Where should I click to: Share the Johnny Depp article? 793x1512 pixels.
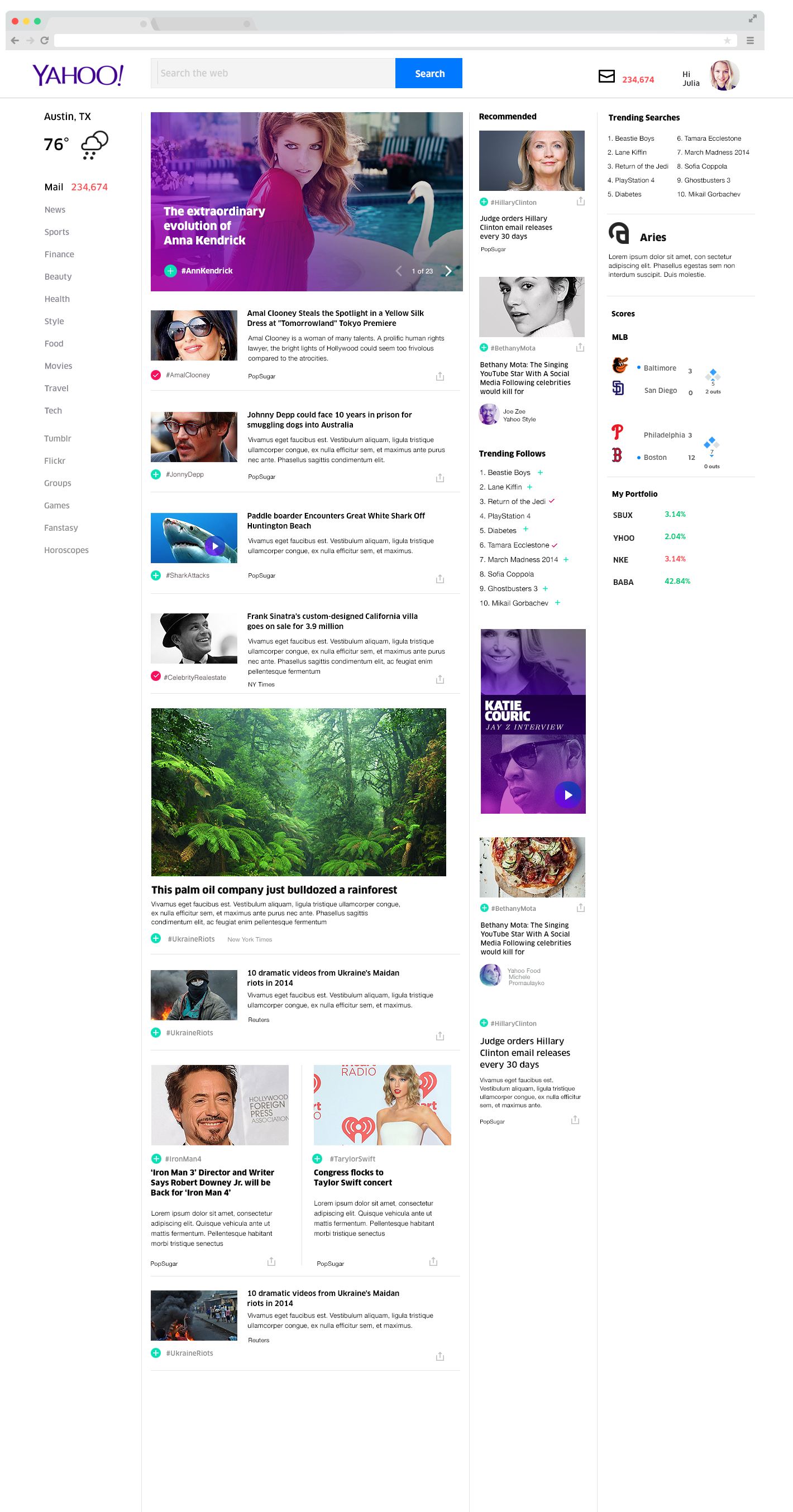[x=440, y=478]
